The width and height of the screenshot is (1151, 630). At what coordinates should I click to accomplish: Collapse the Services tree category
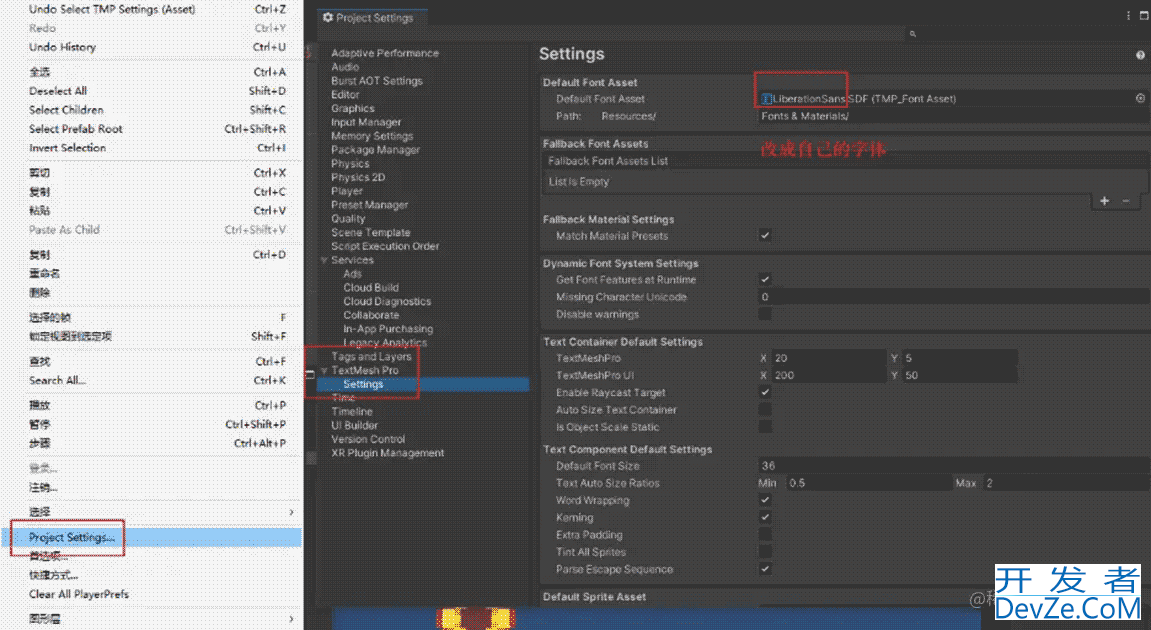tap(324, 260)
